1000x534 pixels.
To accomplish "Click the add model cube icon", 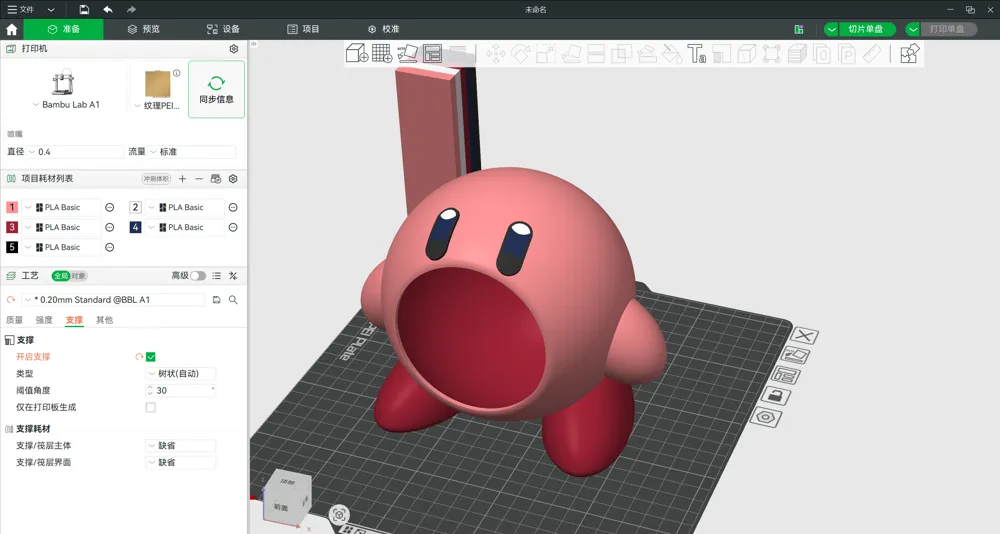I will 357,54.
